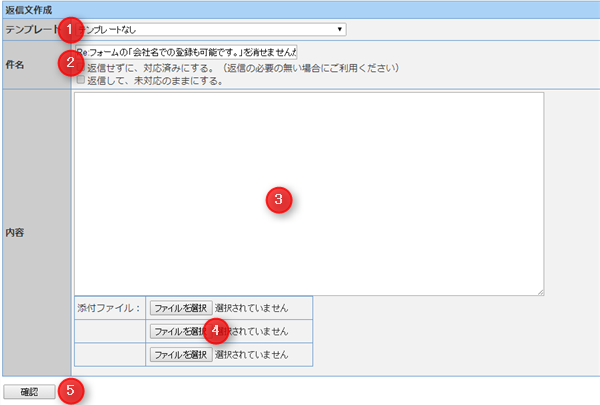Click the red number 5 marker
The width and height of the screenshot is (600, 405).
click(69, 391)
